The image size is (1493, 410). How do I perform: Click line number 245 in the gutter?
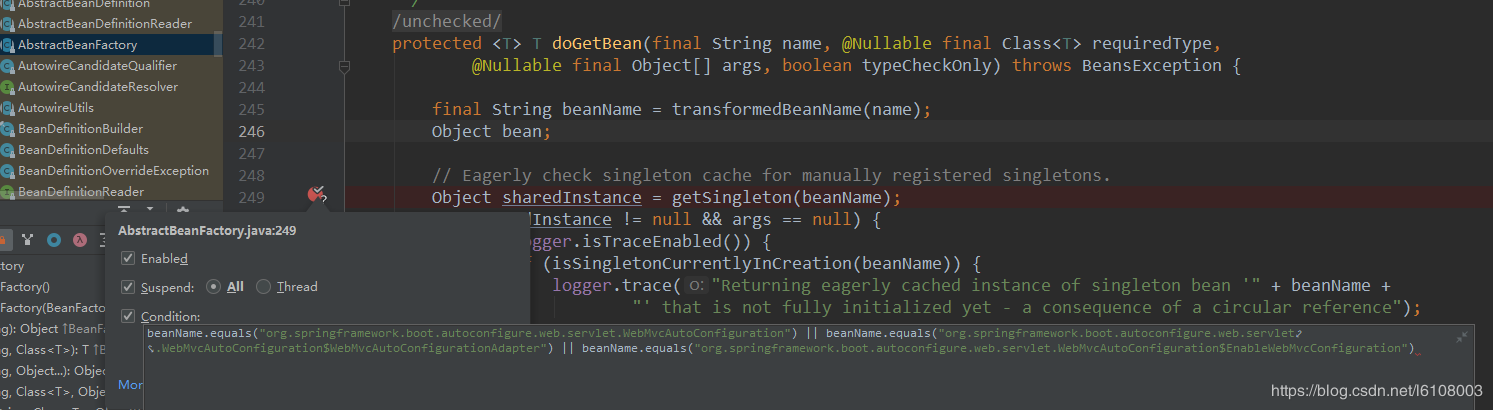click(252, 109)
